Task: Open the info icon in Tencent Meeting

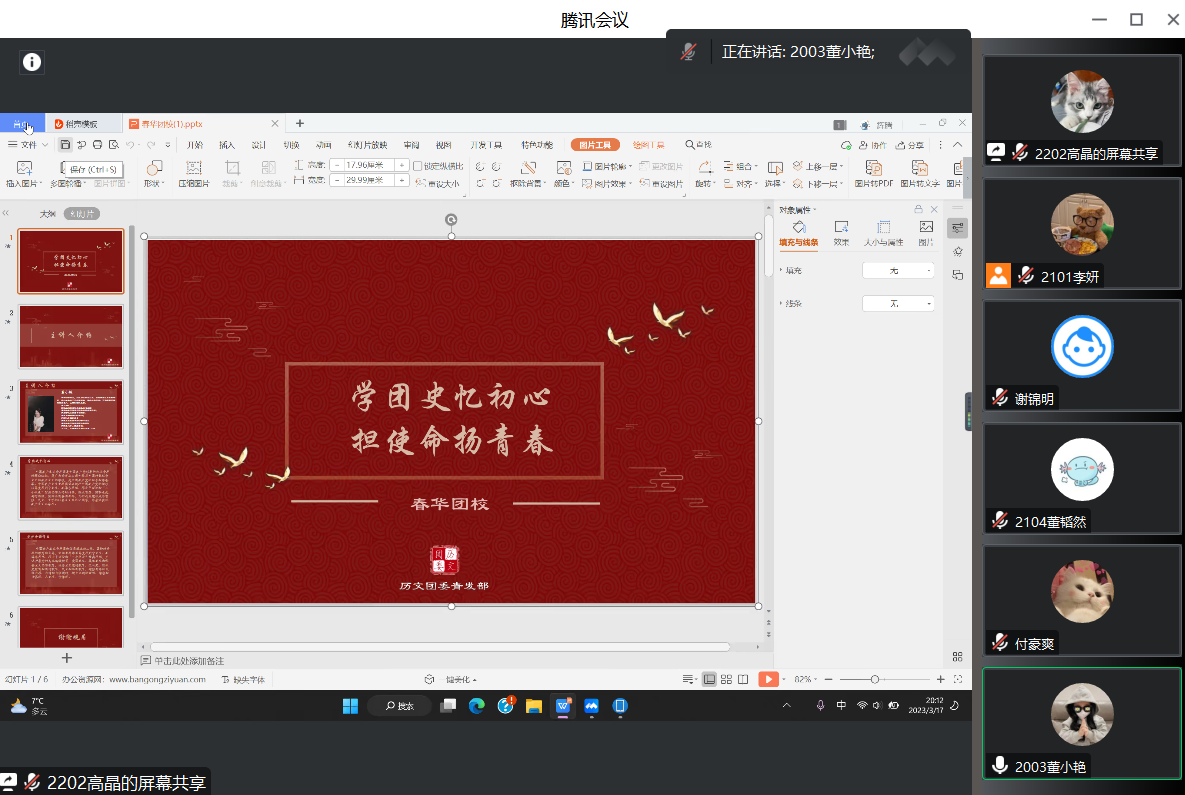Action: pos(32,62)
